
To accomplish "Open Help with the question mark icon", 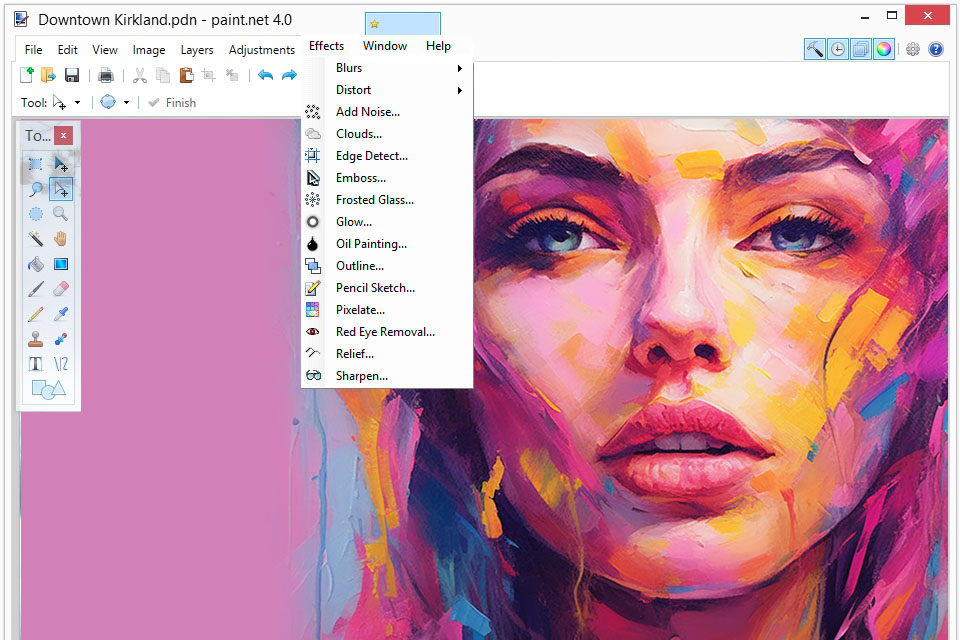I will [936, 49].
